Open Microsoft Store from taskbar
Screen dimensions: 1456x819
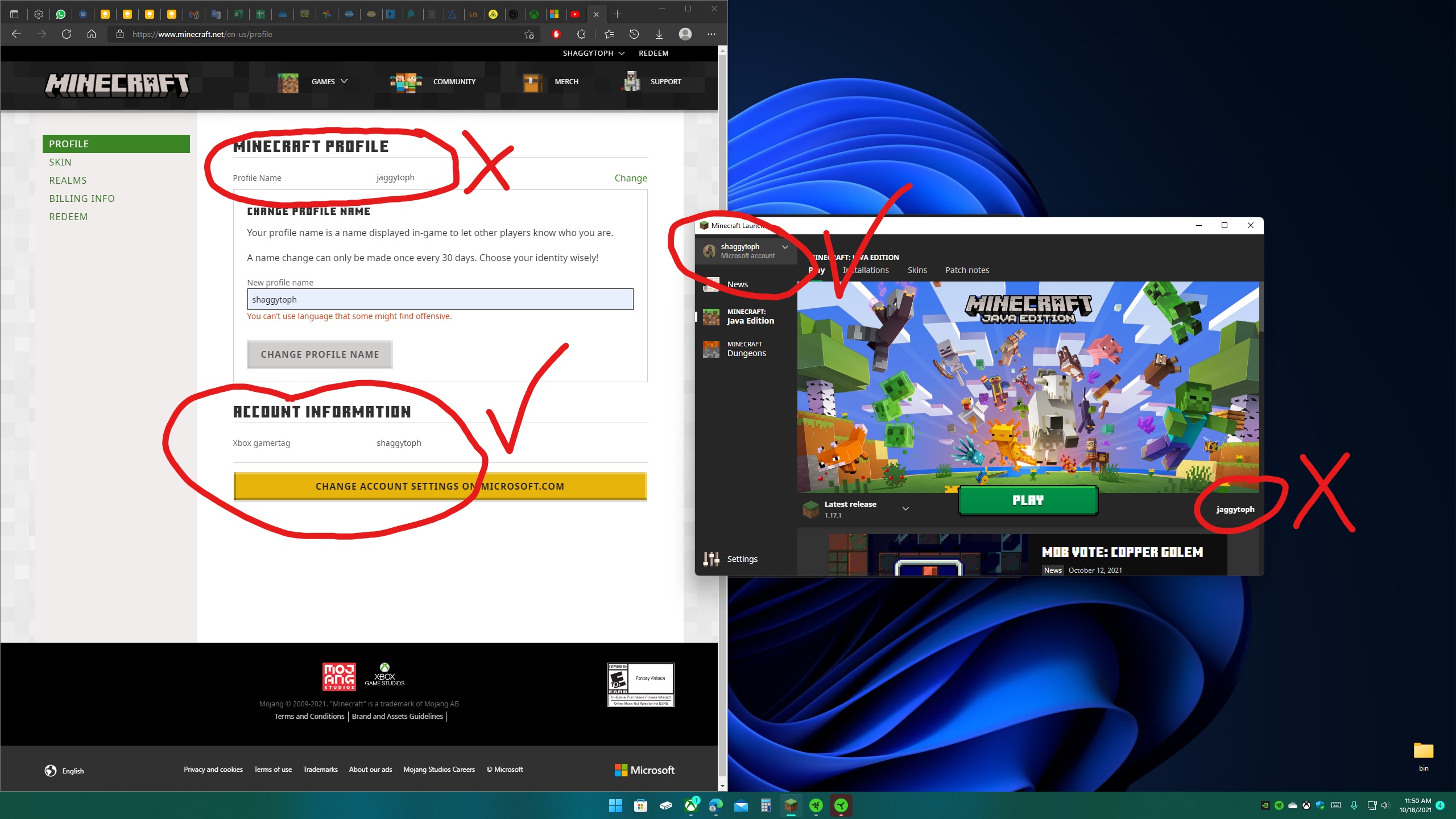tap(640, 805)
